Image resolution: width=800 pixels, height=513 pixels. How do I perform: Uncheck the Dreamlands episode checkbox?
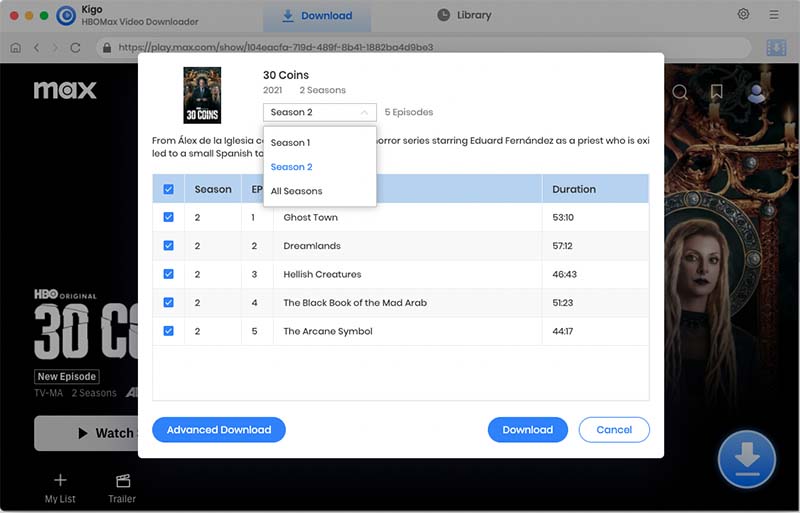[x=168, y=246]
